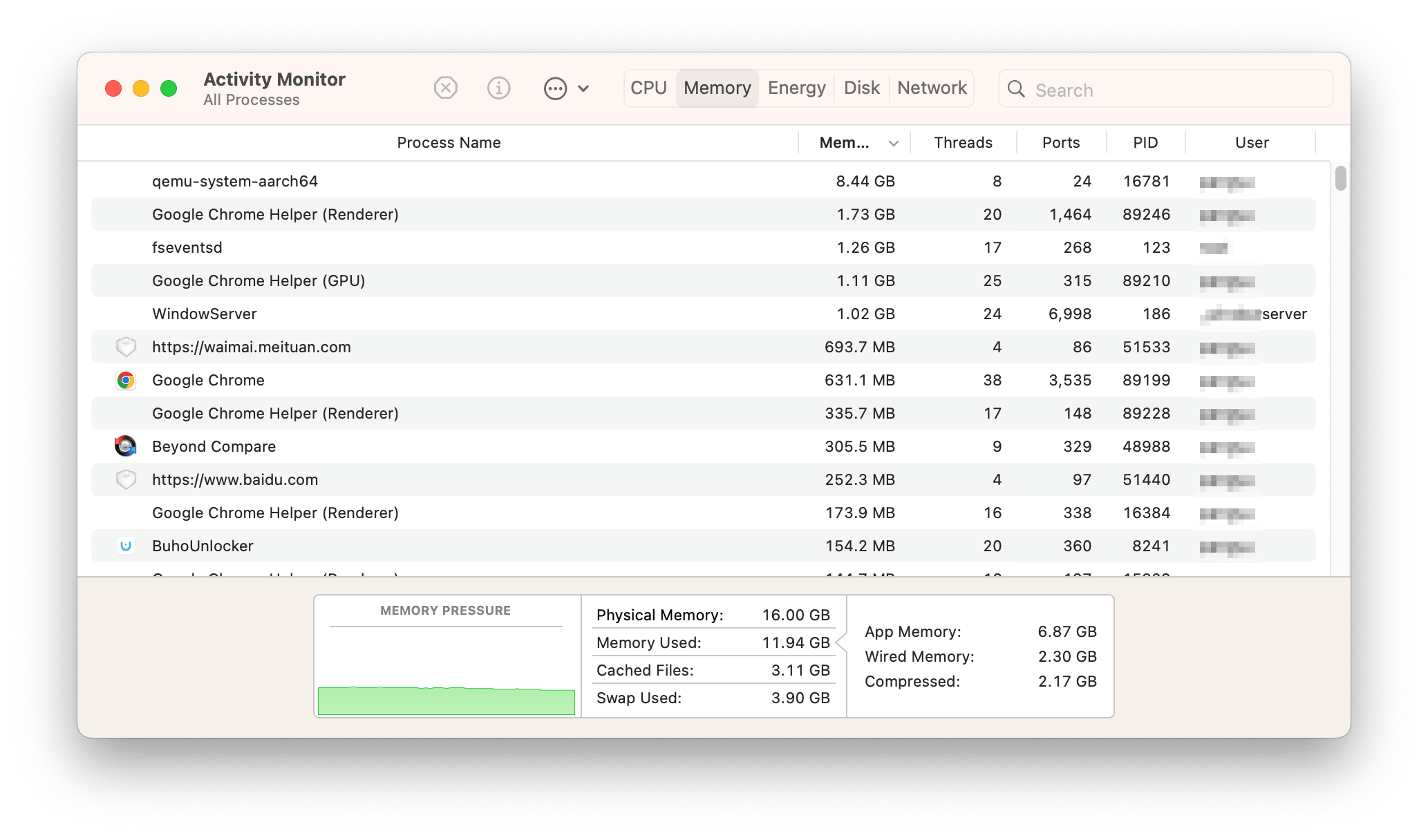The image size is (1428, 840).
Task: Select the Google Chrome process name
Action: 208,380
